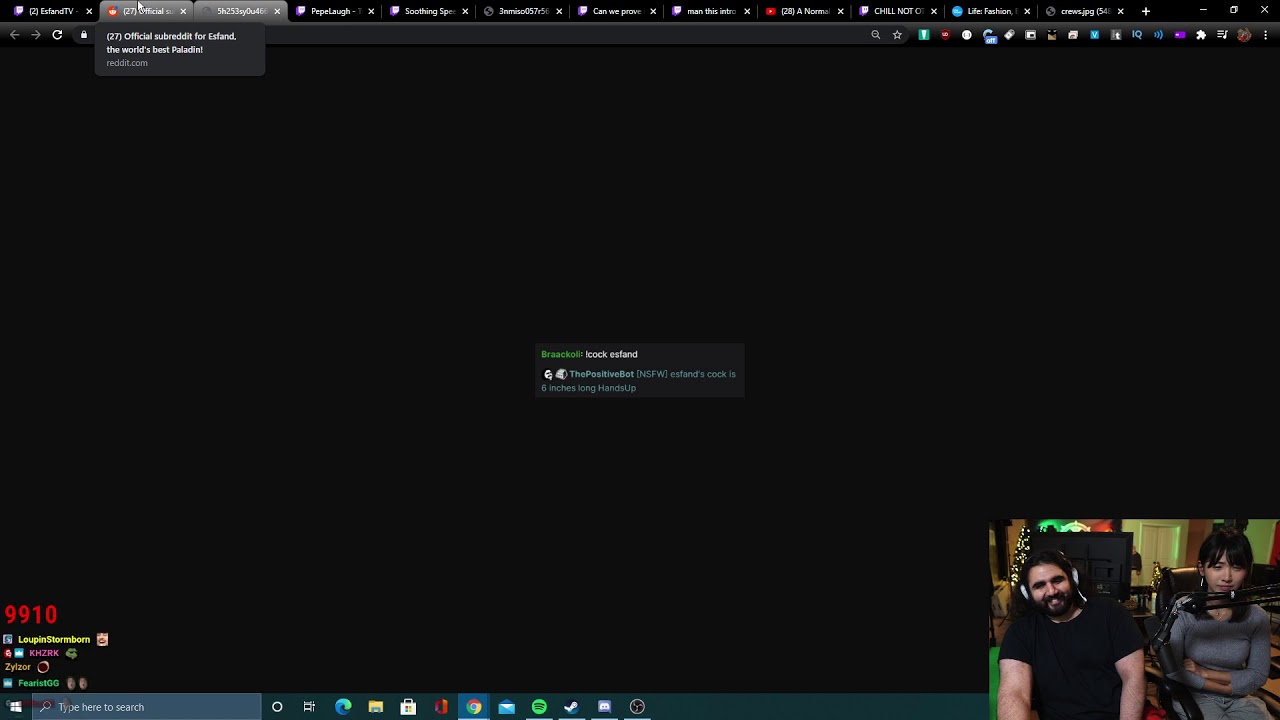Viewport: 1280px width, 720px height.
Task: Close the EsfandTV tab
Action: tap(89, 11)
